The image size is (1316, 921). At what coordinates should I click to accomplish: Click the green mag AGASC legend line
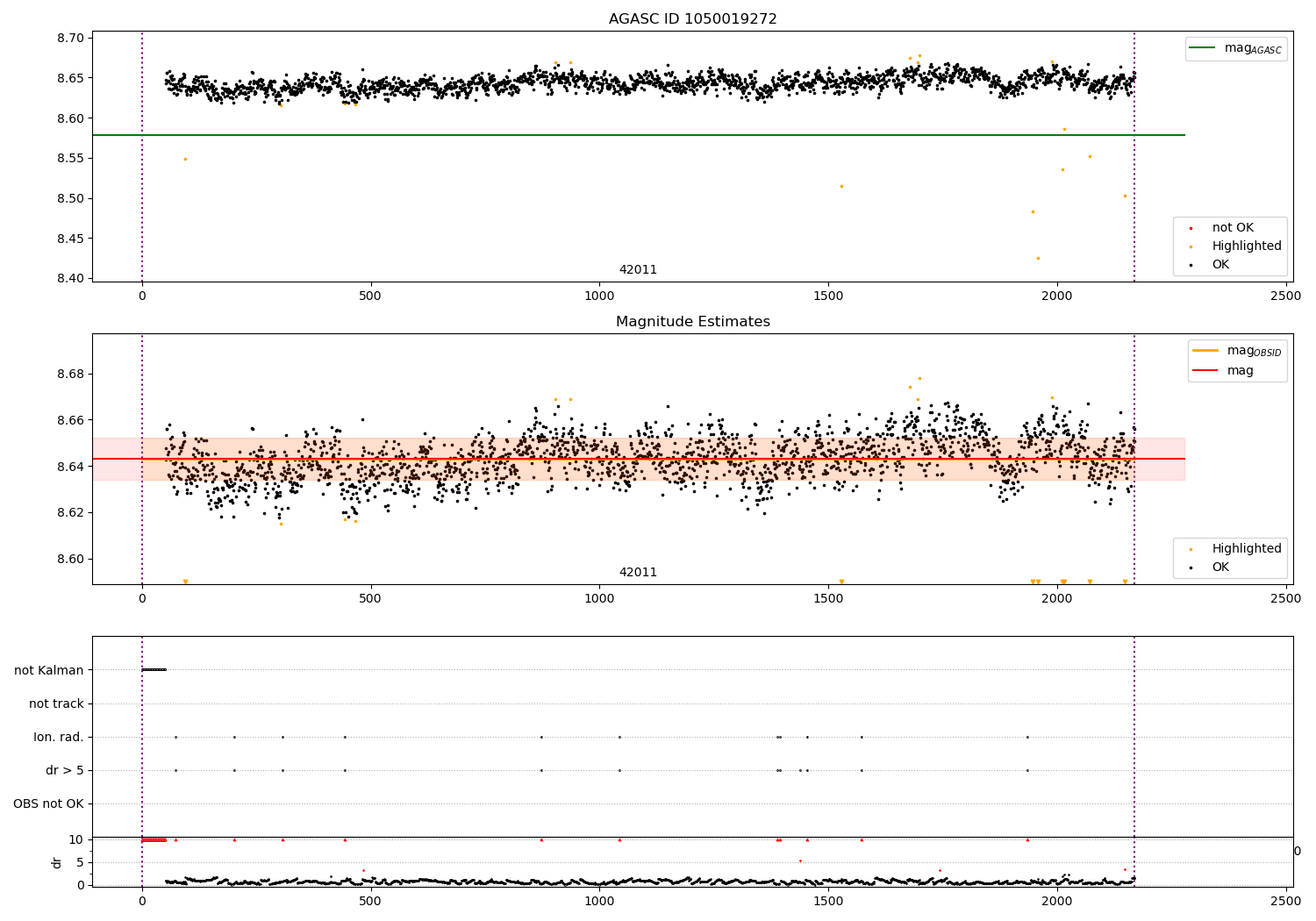(x=1204, y=48)
